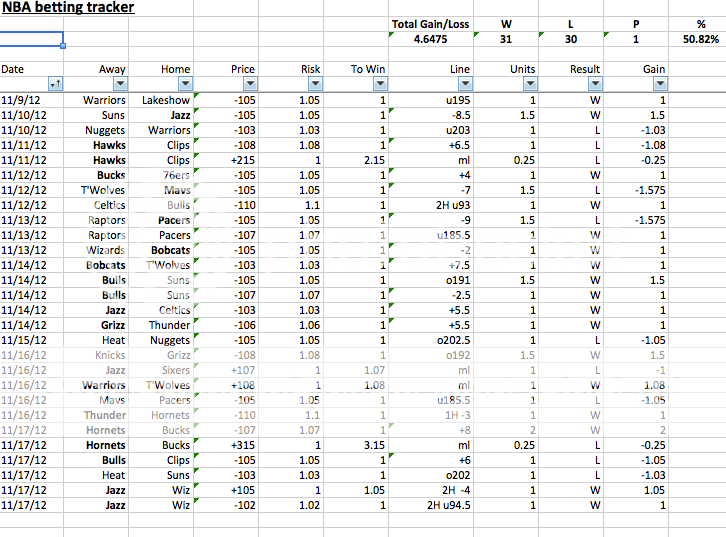This screenshot has width=726, height=537.
Task: Click the '2H u93' line cell
Action: tap(431, 205)
